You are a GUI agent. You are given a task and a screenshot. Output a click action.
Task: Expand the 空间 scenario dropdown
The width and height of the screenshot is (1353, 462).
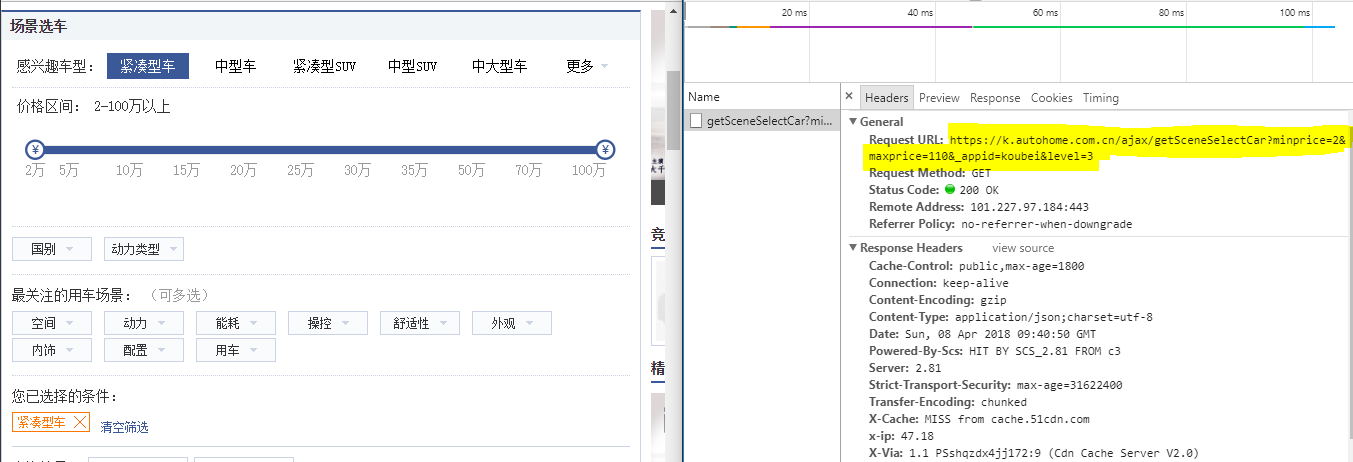[x=51, y=323]
